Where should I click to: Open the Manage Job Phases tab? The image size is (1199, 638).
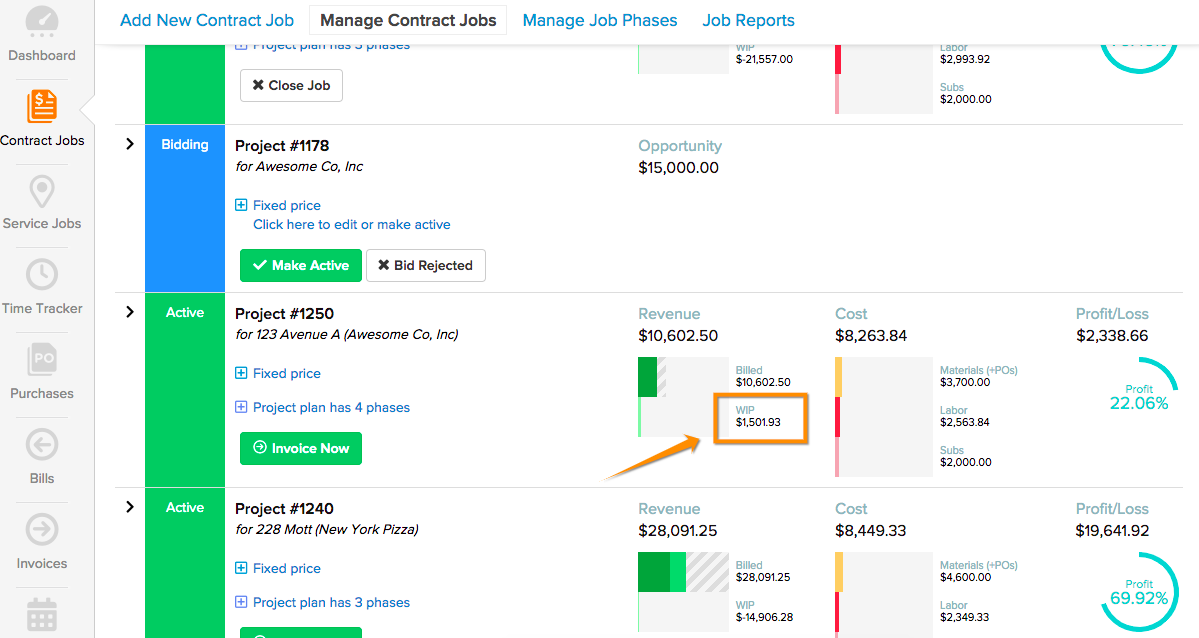tap(599, 20)
